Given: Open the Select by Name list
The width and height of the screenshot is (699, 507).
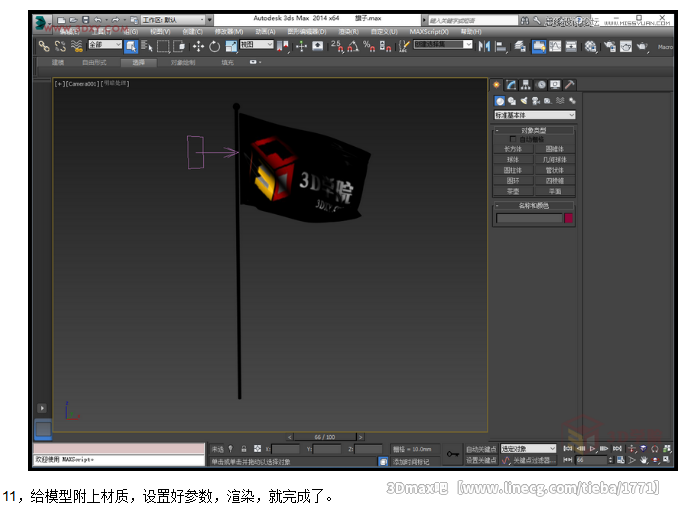Looking at the screenshot, I should [146, 46].
